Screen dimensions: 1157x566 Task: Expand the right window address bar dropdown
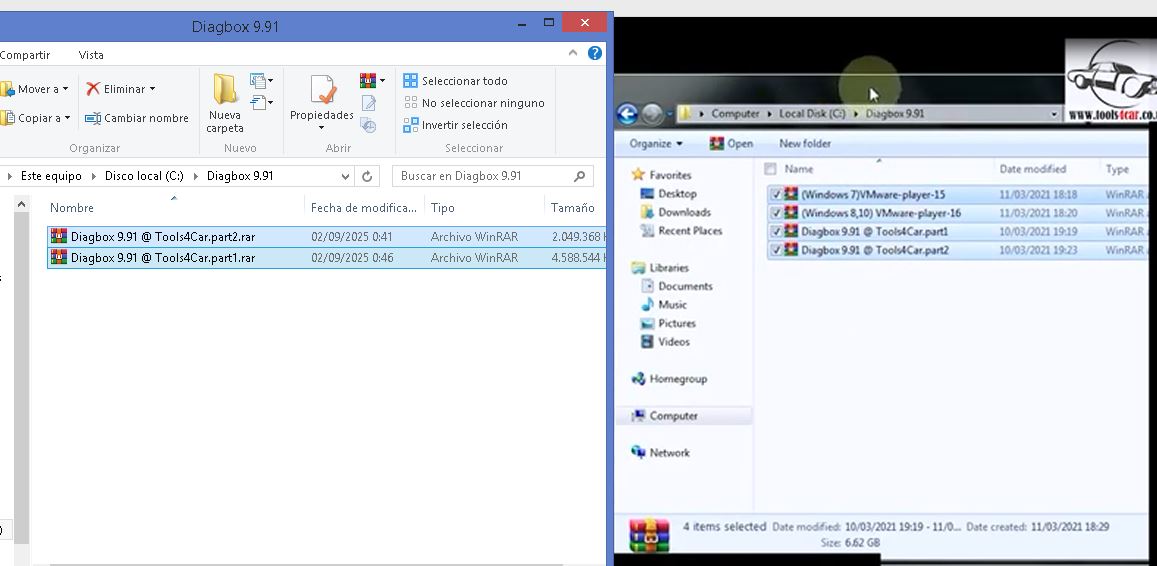(x=1055, y=114)
